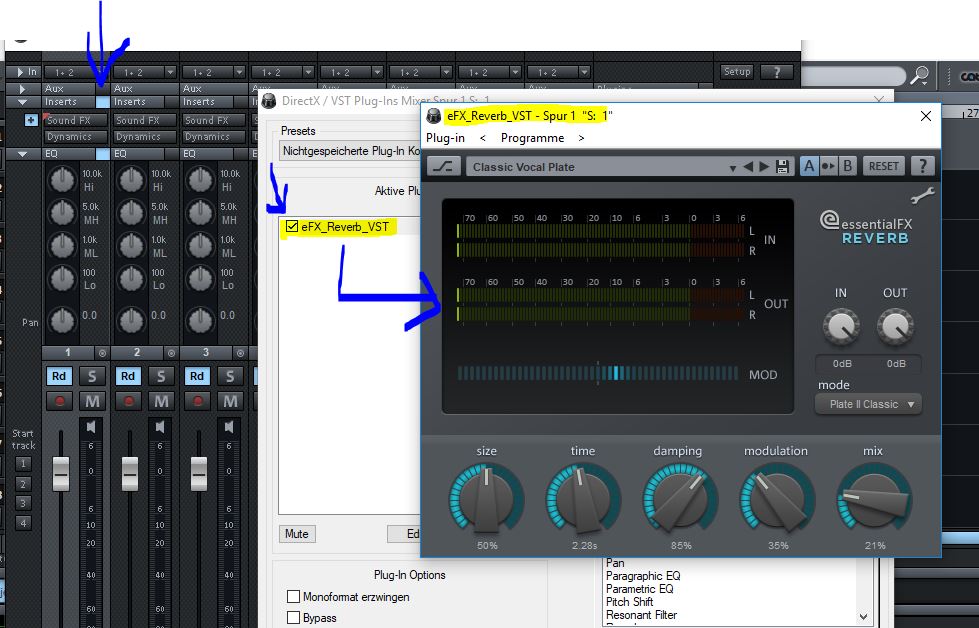Click the reverb OUT gain knob

895,326
